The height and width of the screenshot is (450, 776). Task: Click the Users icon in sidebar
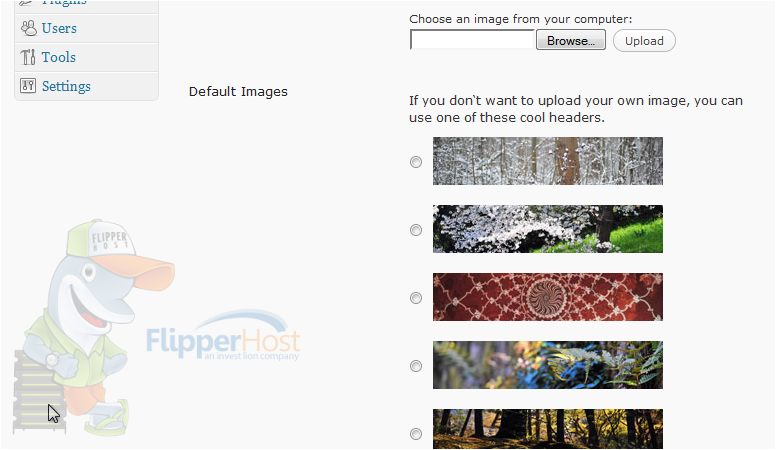point(29,28)
